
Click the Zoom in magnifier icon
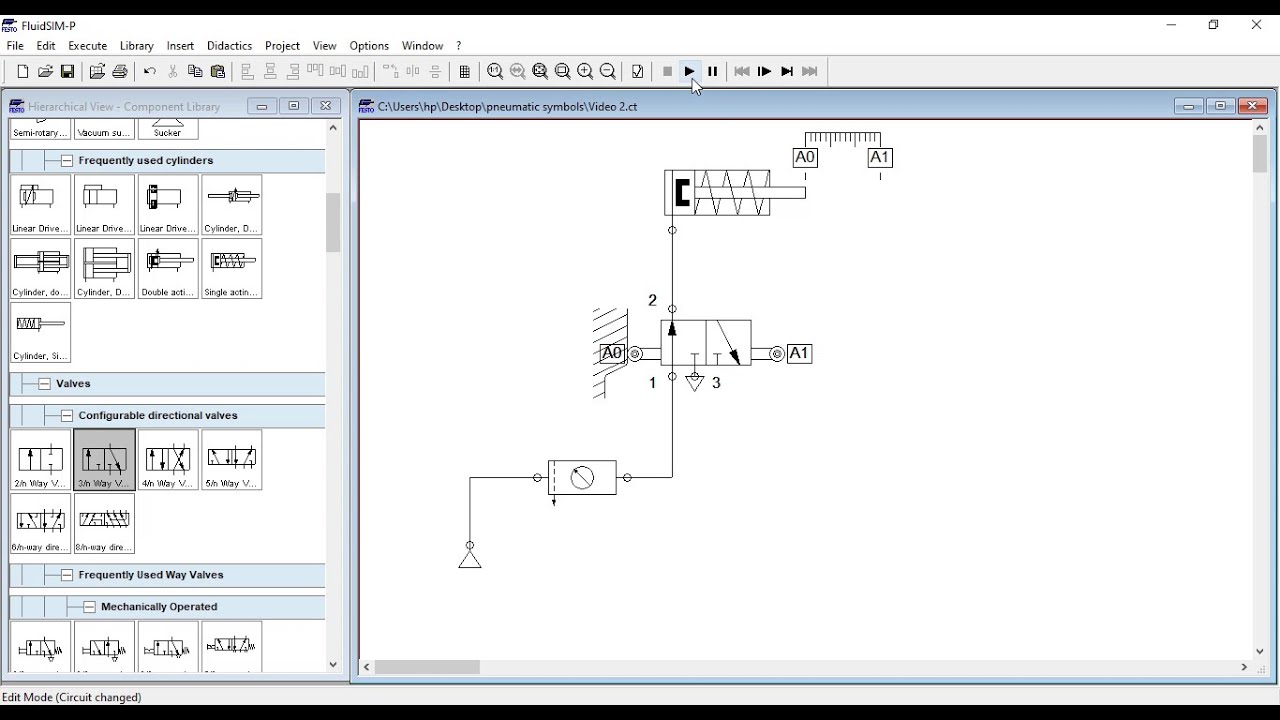click(585, 71)
